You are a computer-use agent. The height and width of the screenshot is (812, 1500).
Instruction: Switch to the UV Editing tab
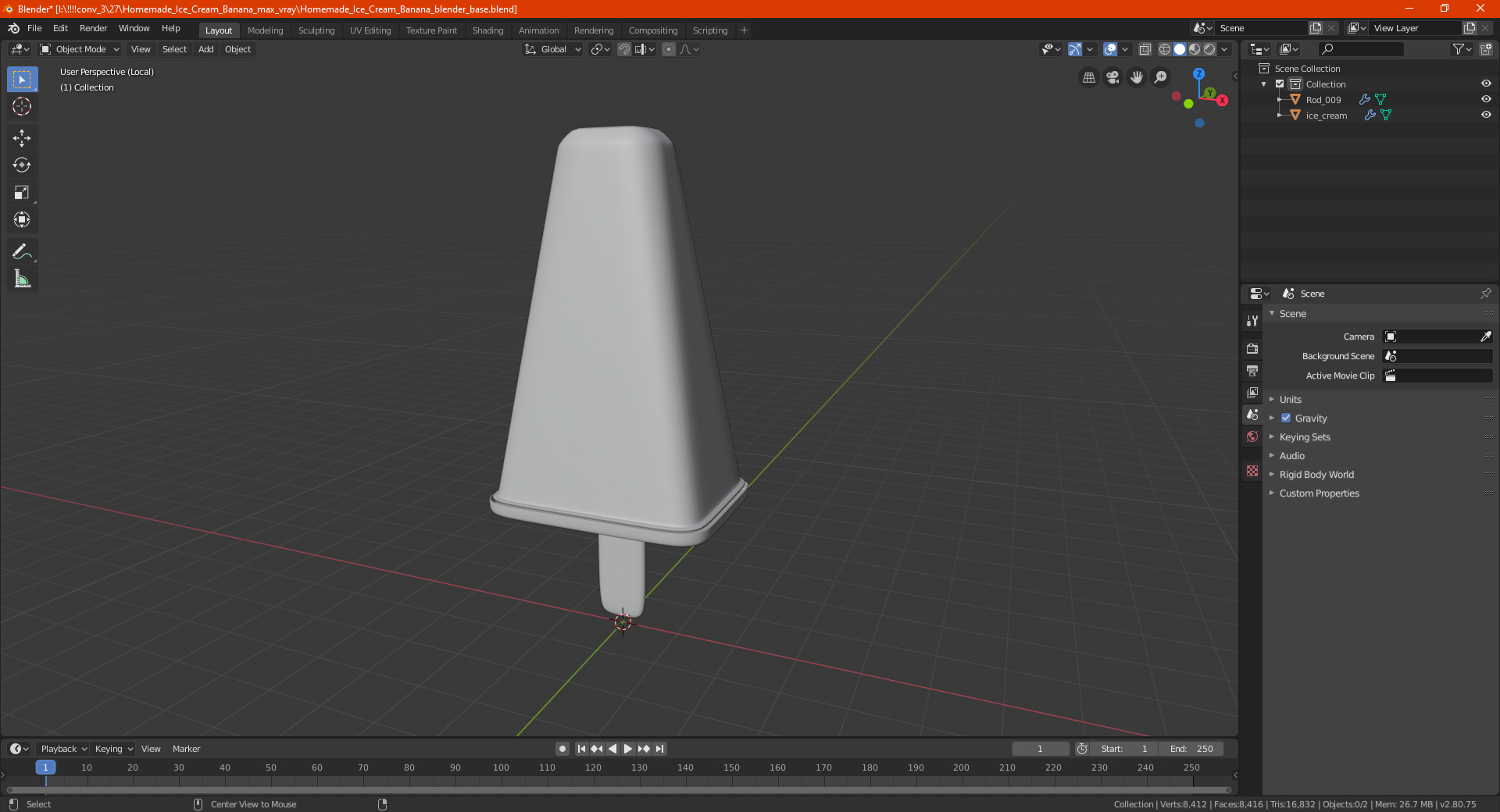370,30
